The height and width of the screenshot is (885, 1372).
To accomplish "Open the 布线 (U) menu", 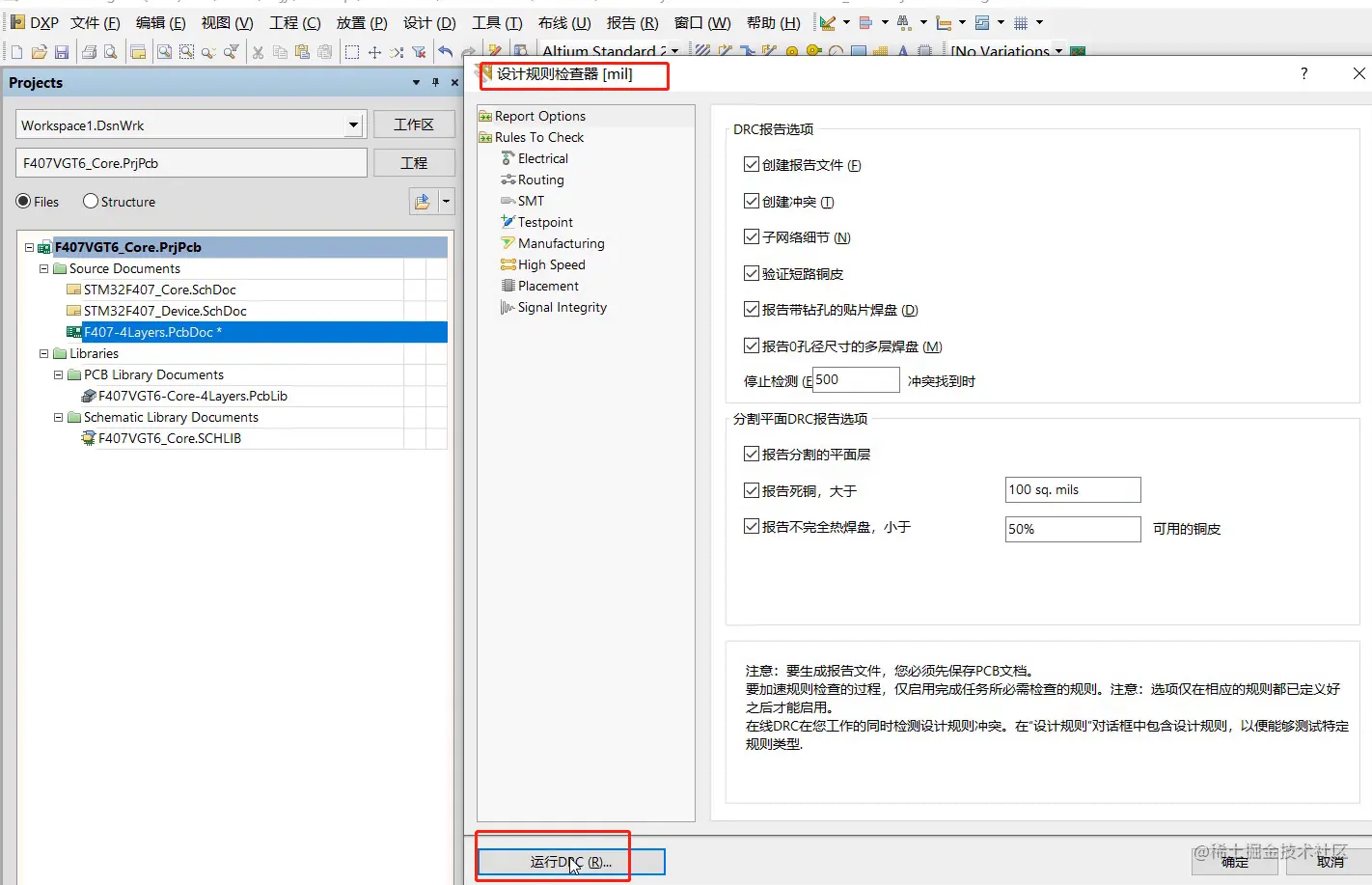I will click(x=564, y=22).
